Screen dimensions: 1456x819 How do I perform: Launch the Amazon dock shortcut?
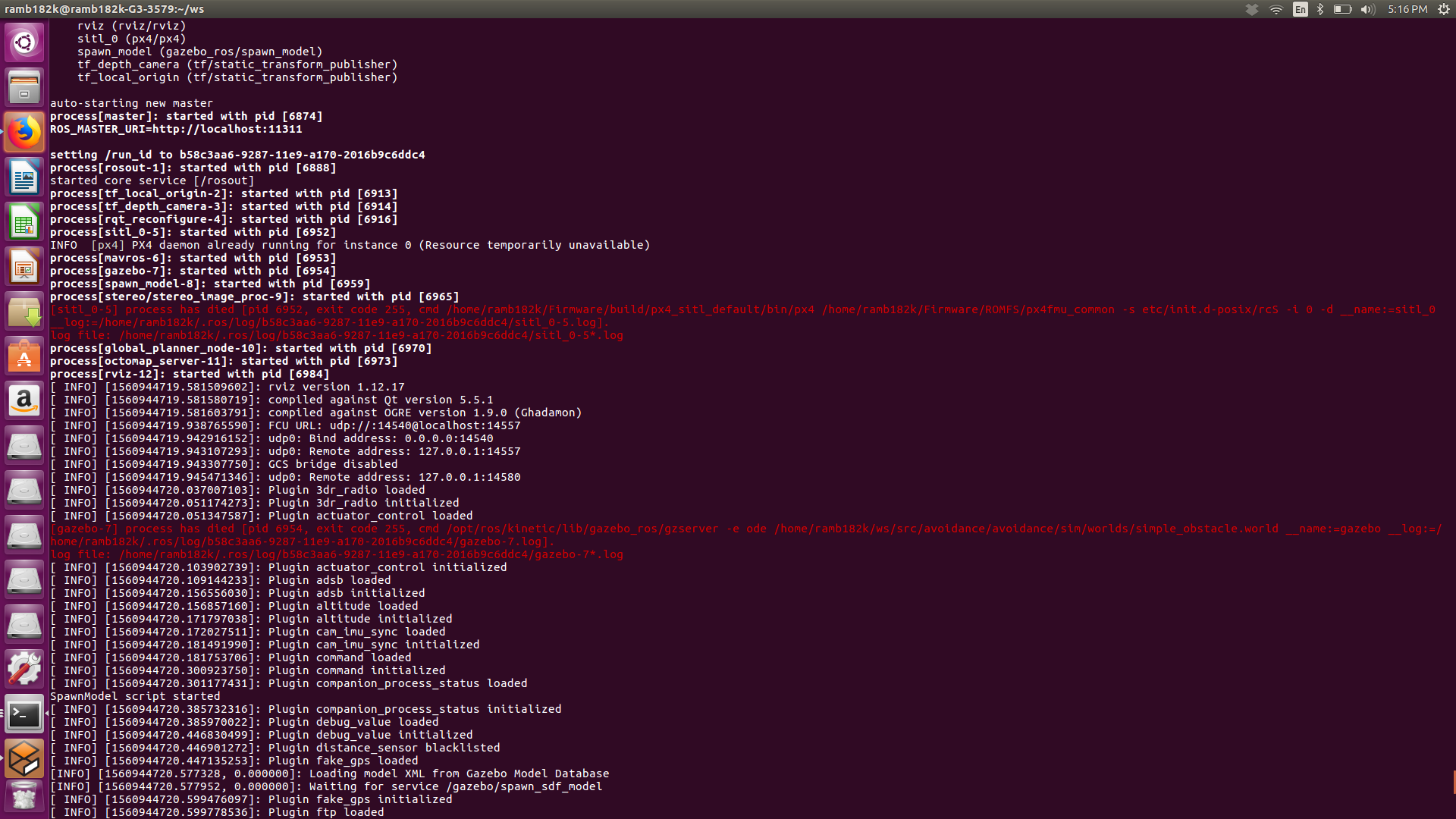[24, 400]
